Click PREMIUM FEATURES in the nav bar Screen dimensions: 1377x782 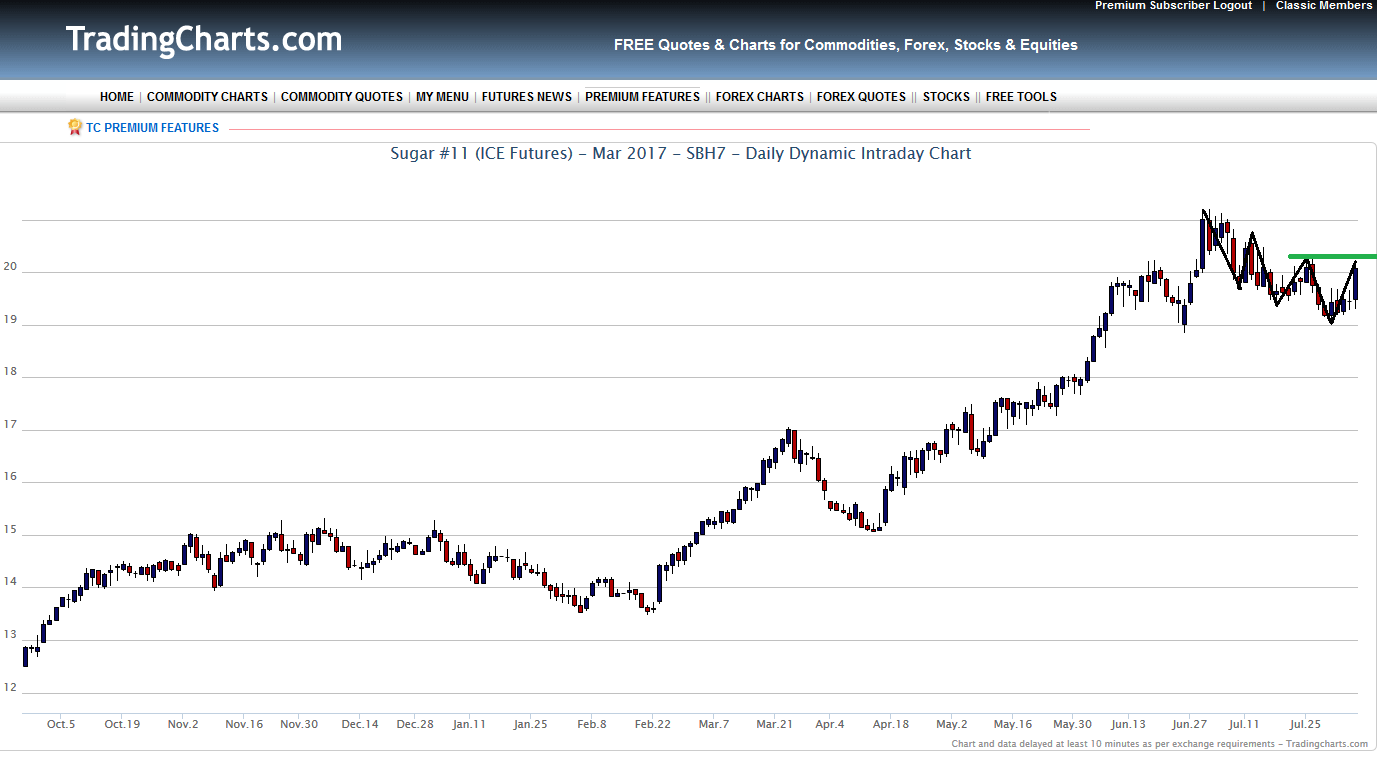point(642,97)
